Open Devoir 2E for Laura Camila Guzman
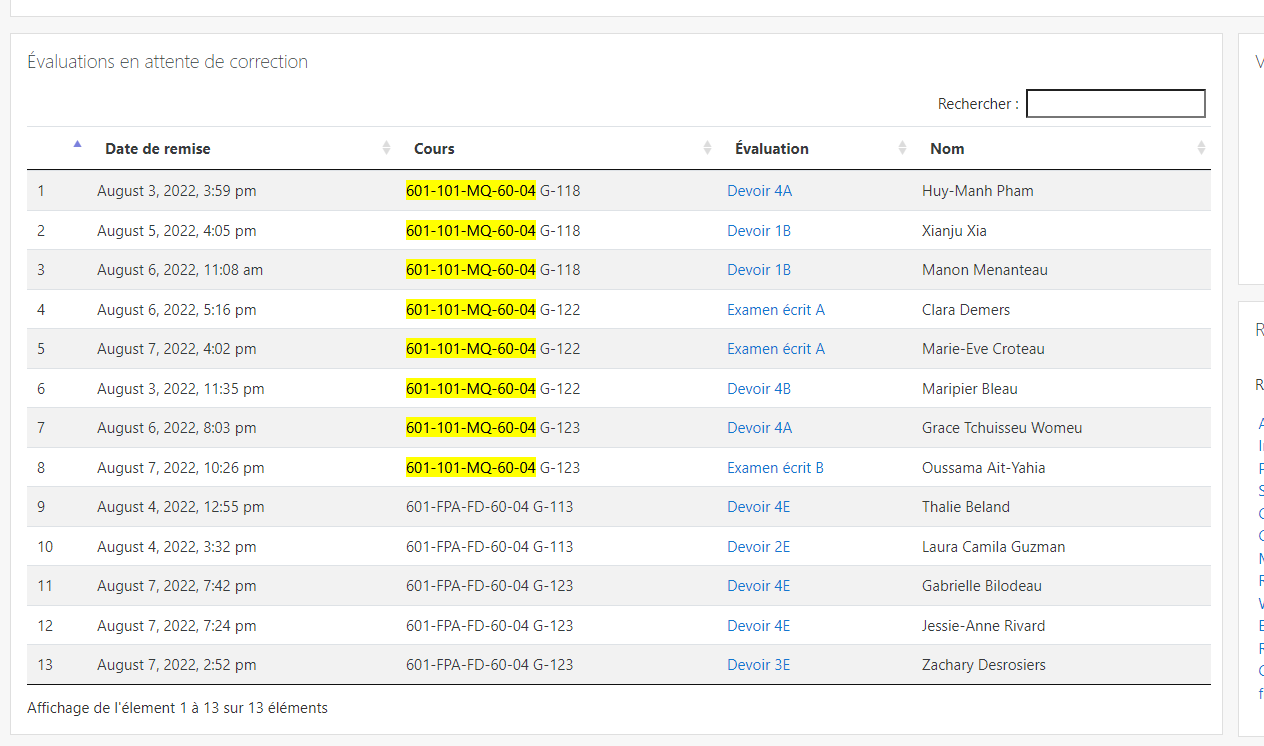 pos(758,546)
